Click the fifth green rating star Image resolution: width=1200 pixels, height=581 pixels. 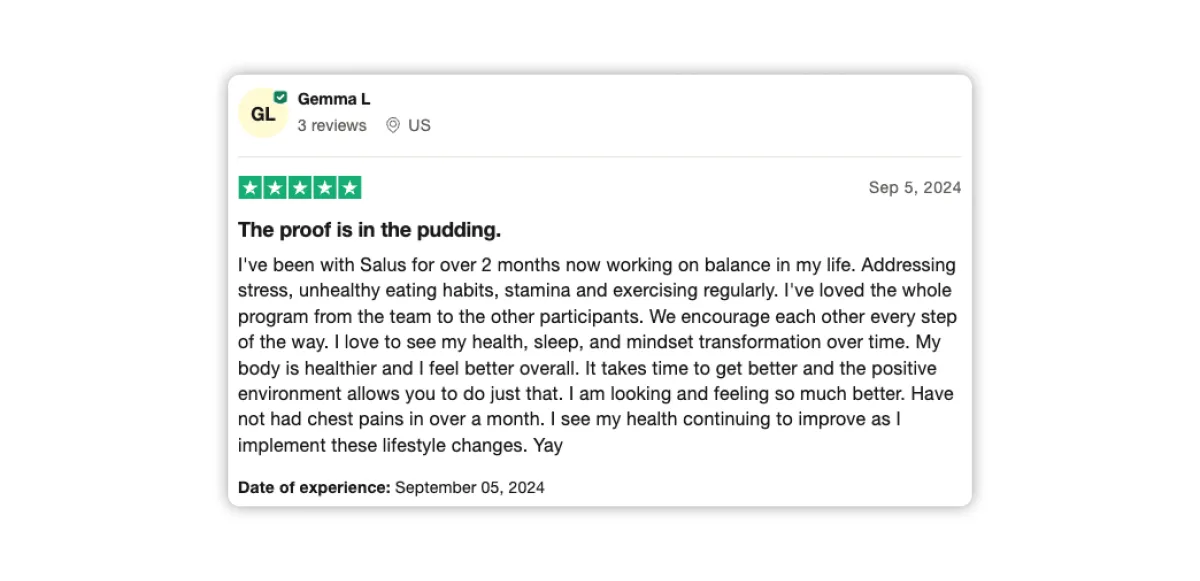tap(349, 188)
